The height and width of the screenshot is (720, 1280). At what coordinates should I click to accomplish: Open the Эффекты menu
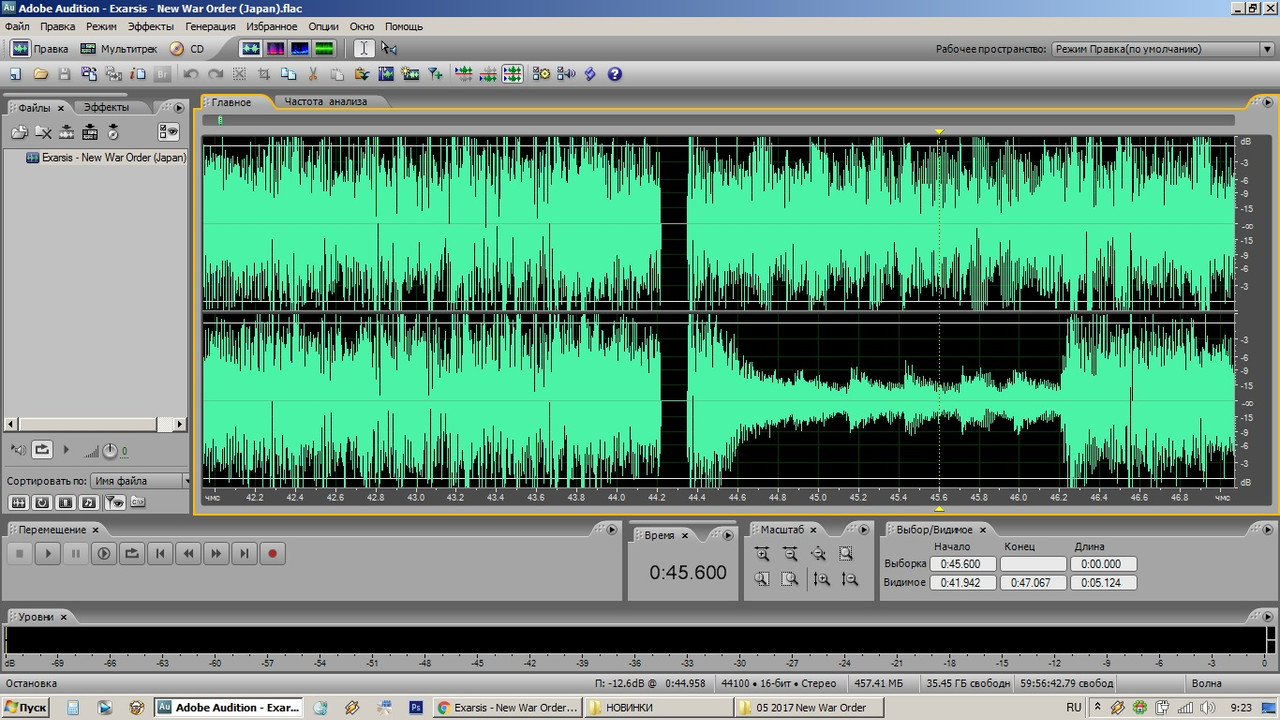tap(151, 26)
